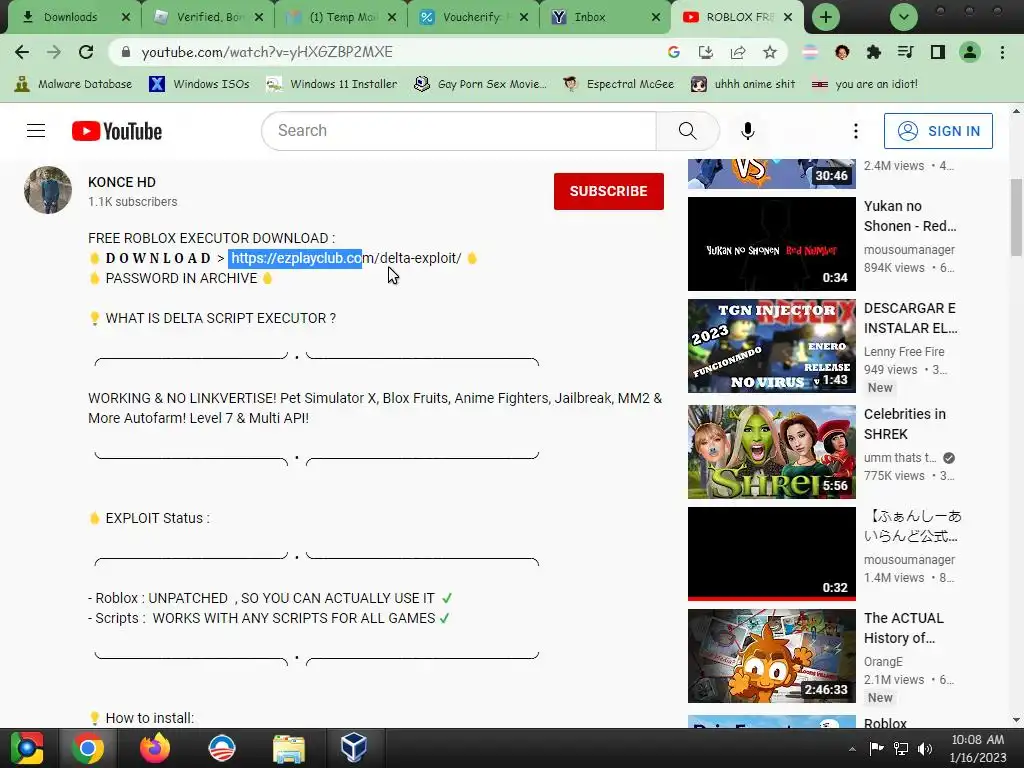This screenshot has height=768, width=1024.
Task: Open the Celebrities in SHREK thumbnail
Action: pyautogui.click(x=771, y=452)
